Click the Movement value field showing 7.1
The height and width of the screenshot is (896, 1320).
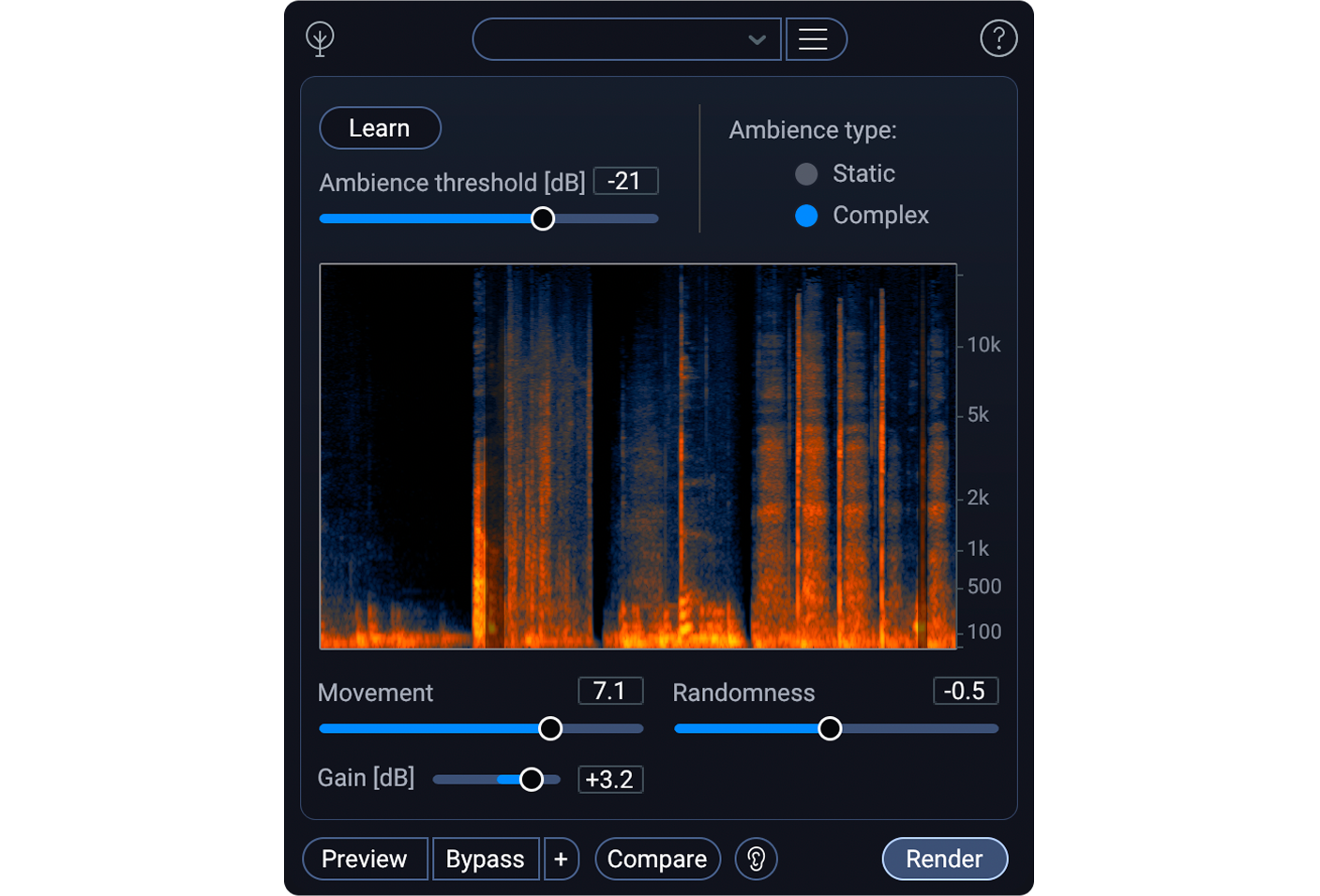coord(610,691)
